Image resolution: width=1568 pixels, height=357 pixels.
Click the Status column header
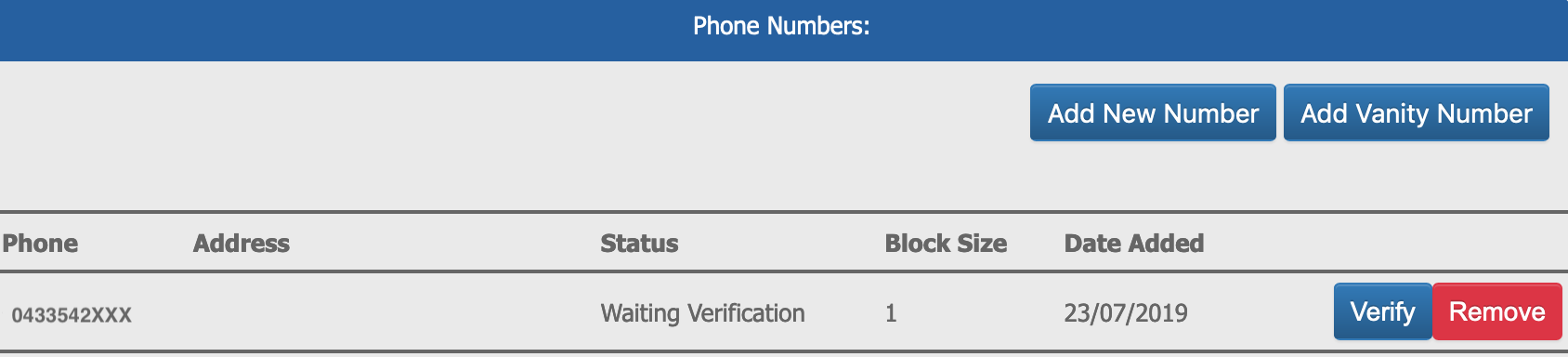coord(639,244)
